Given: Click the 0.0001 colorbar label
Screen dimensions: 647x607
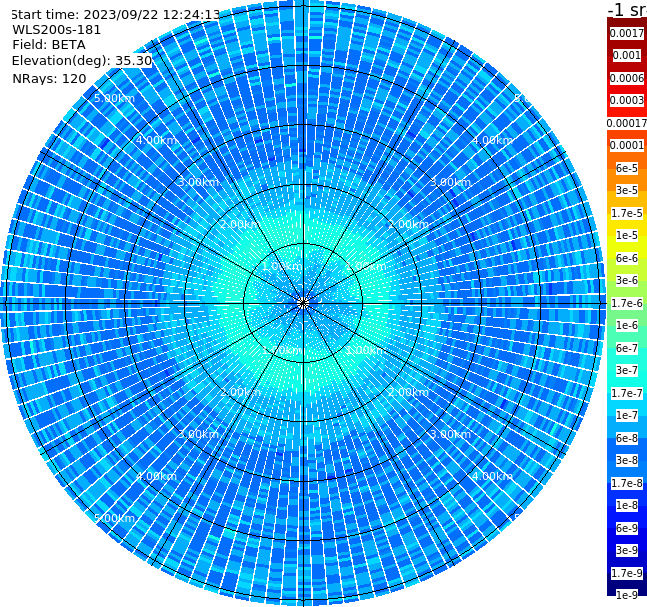Looking at the screenshot, I should (627, 145).
